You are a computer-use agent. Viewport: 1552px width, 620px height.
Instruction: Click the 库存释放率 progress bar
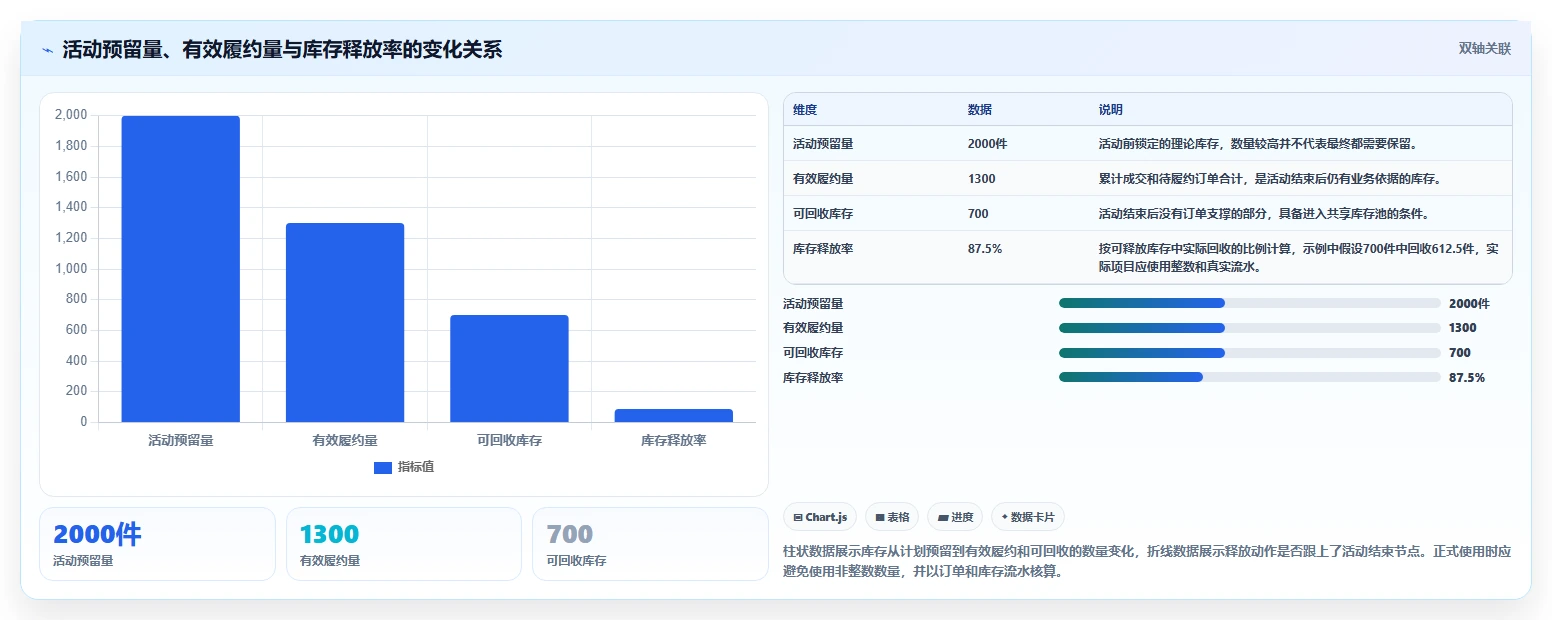coord(1249,377)
